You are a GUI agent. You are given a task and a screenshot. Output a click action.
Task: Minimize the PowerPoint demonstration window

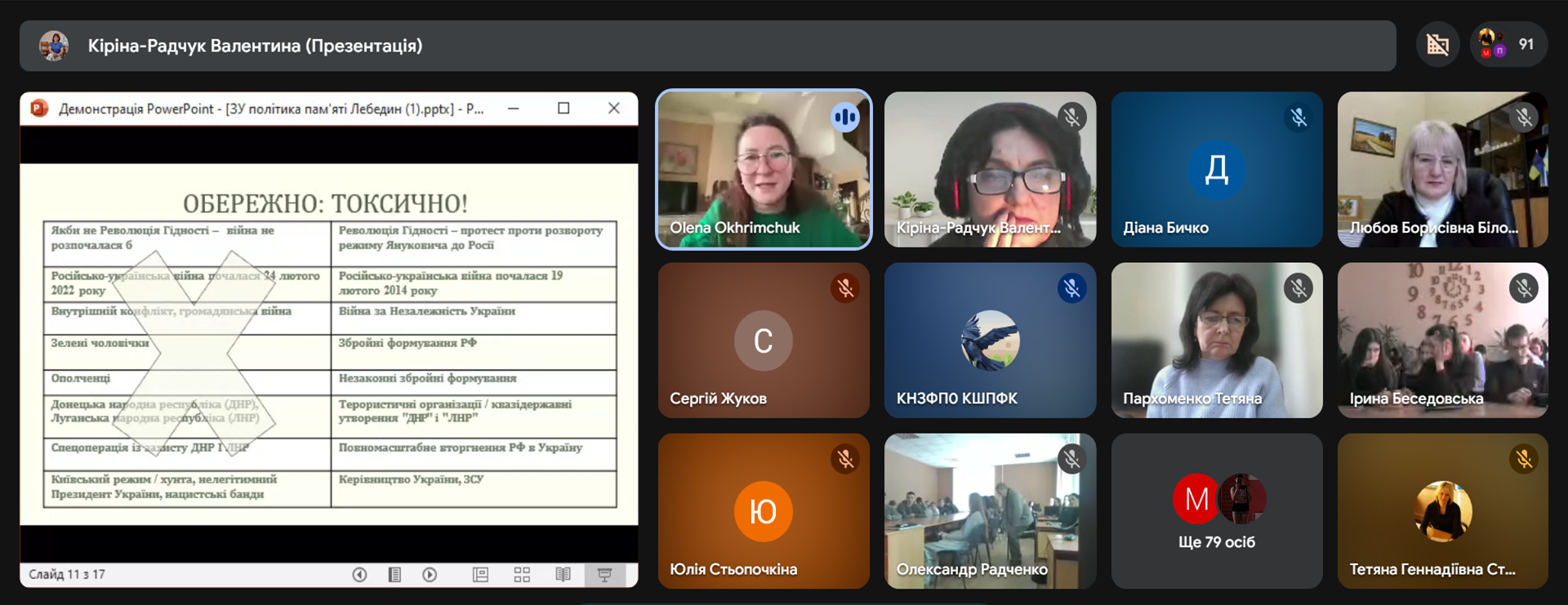pyautogui.click(x=513, y=109)
